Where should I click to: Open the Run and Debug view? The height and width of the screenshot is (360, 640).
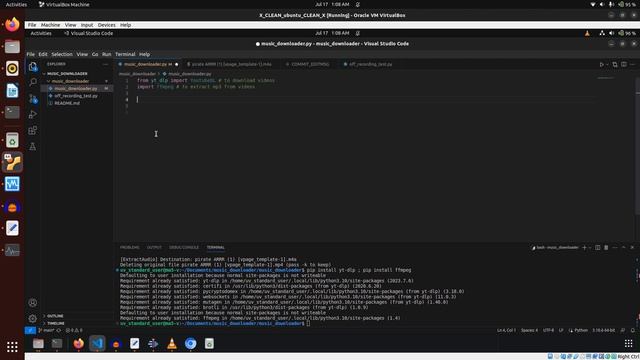click(x=33, y=115)
